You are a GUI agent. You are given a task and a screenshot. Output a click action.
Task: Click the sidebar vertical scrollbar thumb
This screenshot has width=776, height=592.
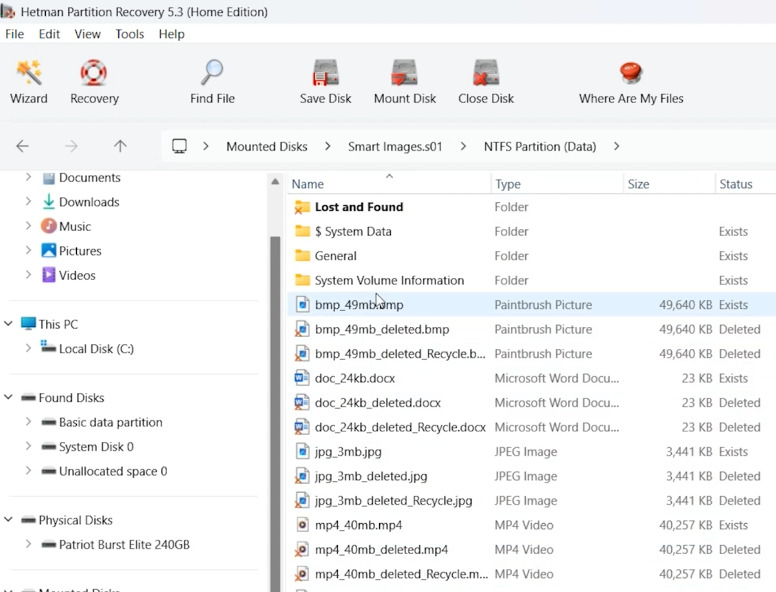point(275,413)
